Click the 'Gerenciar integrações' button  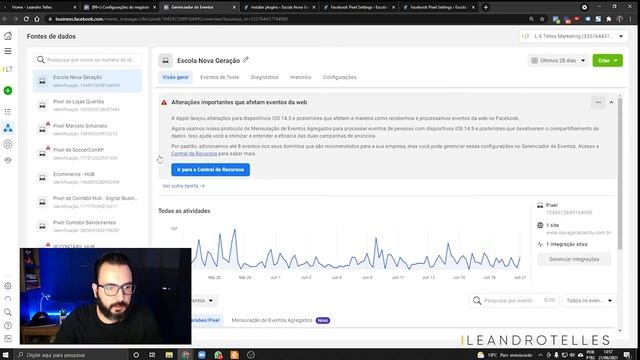tap(574, 259)
